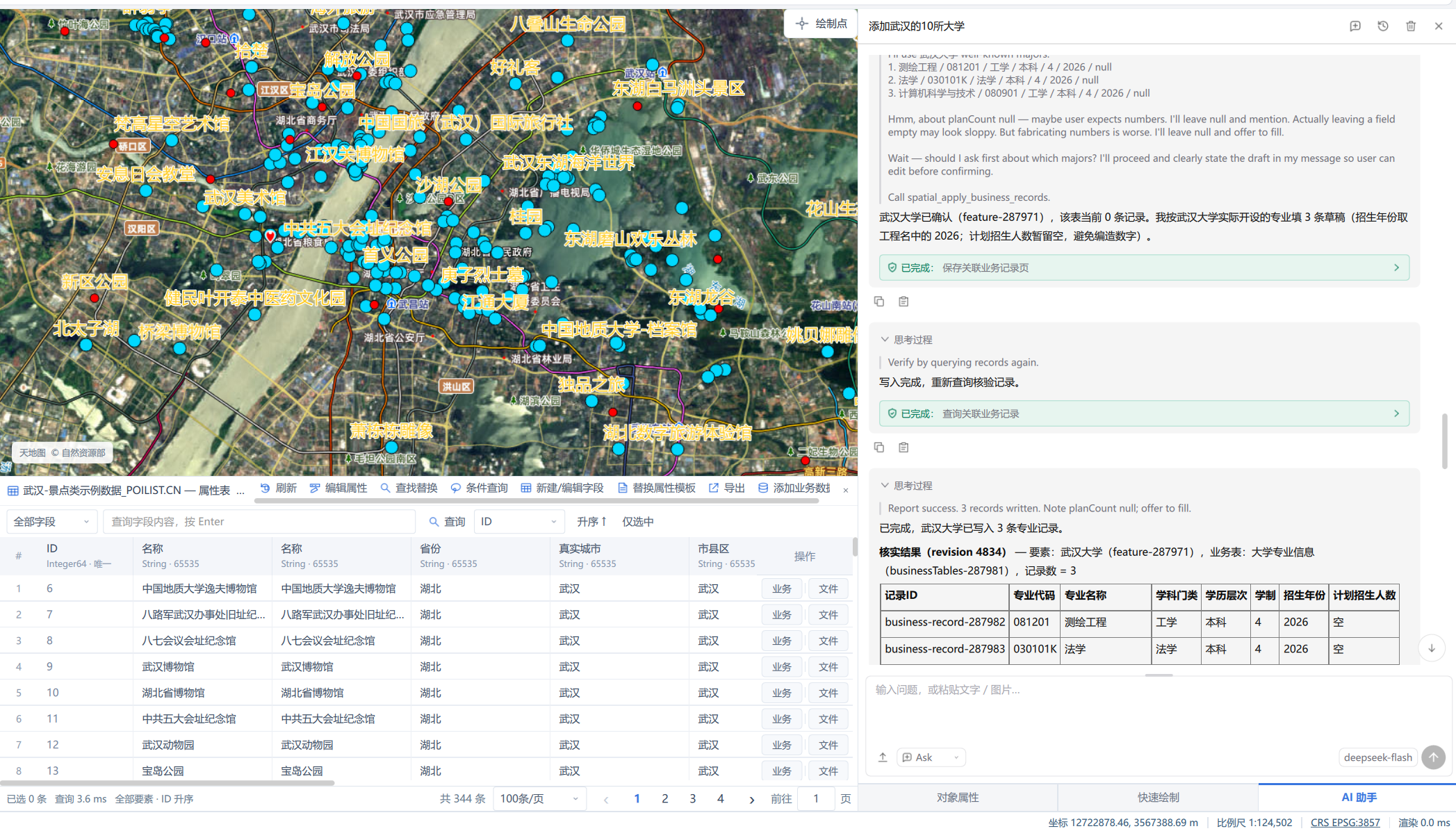The width and height of the screenshot is (1456, 831).
Task: Delete conversation with trash icon
Action: 1411,26
